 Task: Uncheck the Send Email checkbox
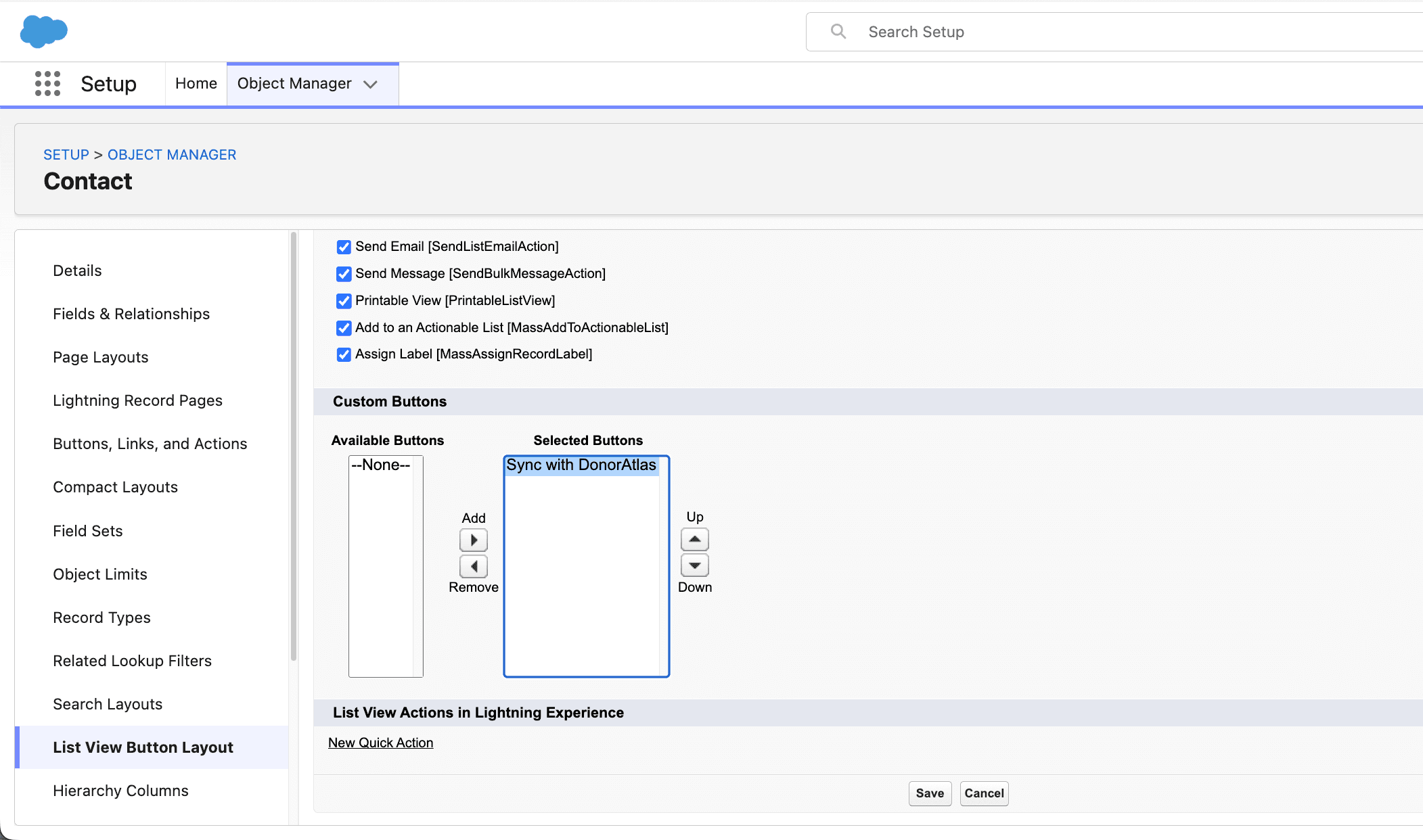(344, 247)
